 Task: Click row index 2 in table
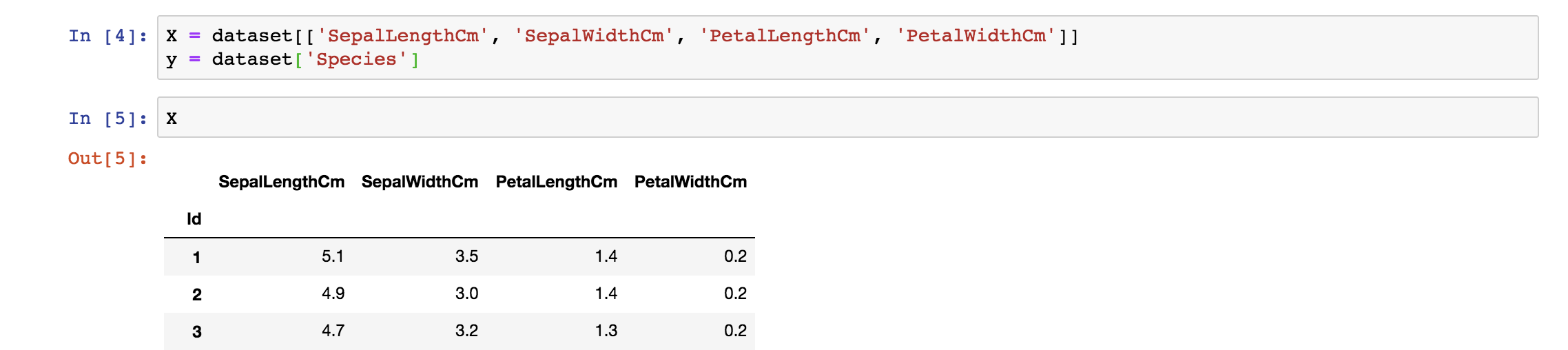click(196, 295)
